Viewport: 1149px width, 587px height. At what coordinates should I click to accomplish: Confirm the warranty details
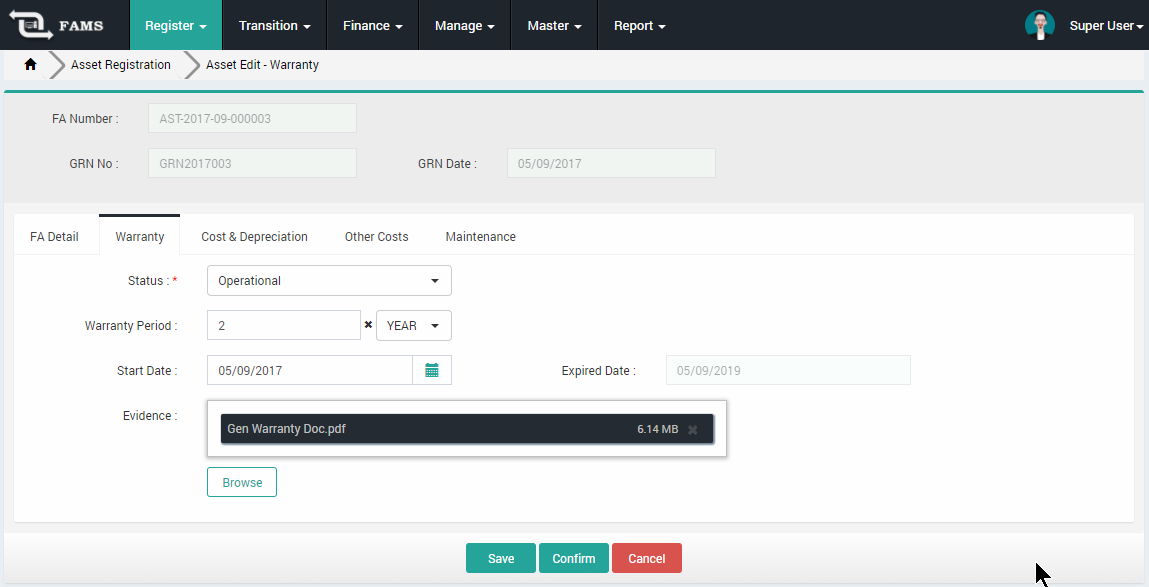[x=573, y=558]
